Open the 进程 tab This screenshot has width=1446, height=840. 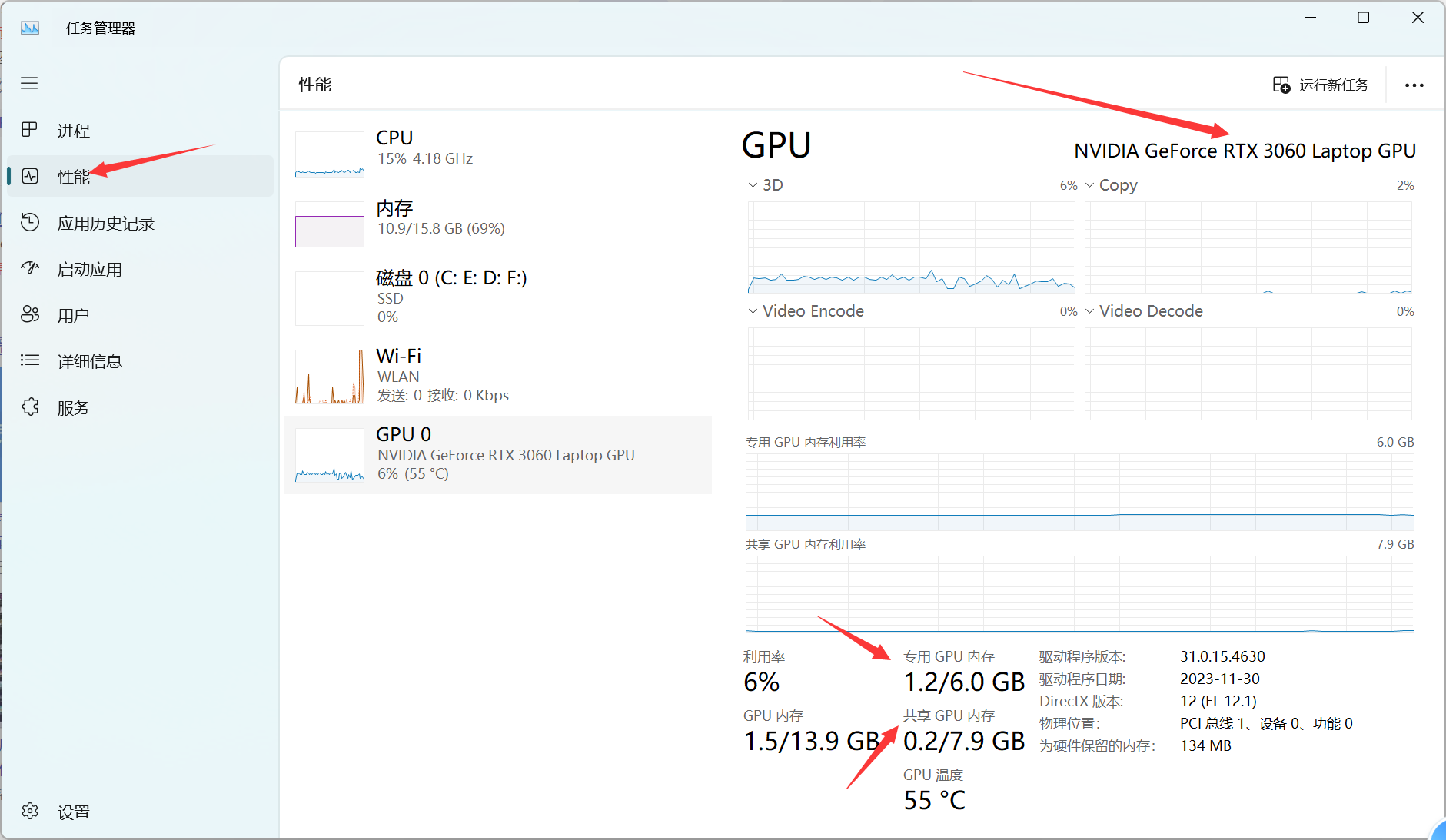(141, 131)
